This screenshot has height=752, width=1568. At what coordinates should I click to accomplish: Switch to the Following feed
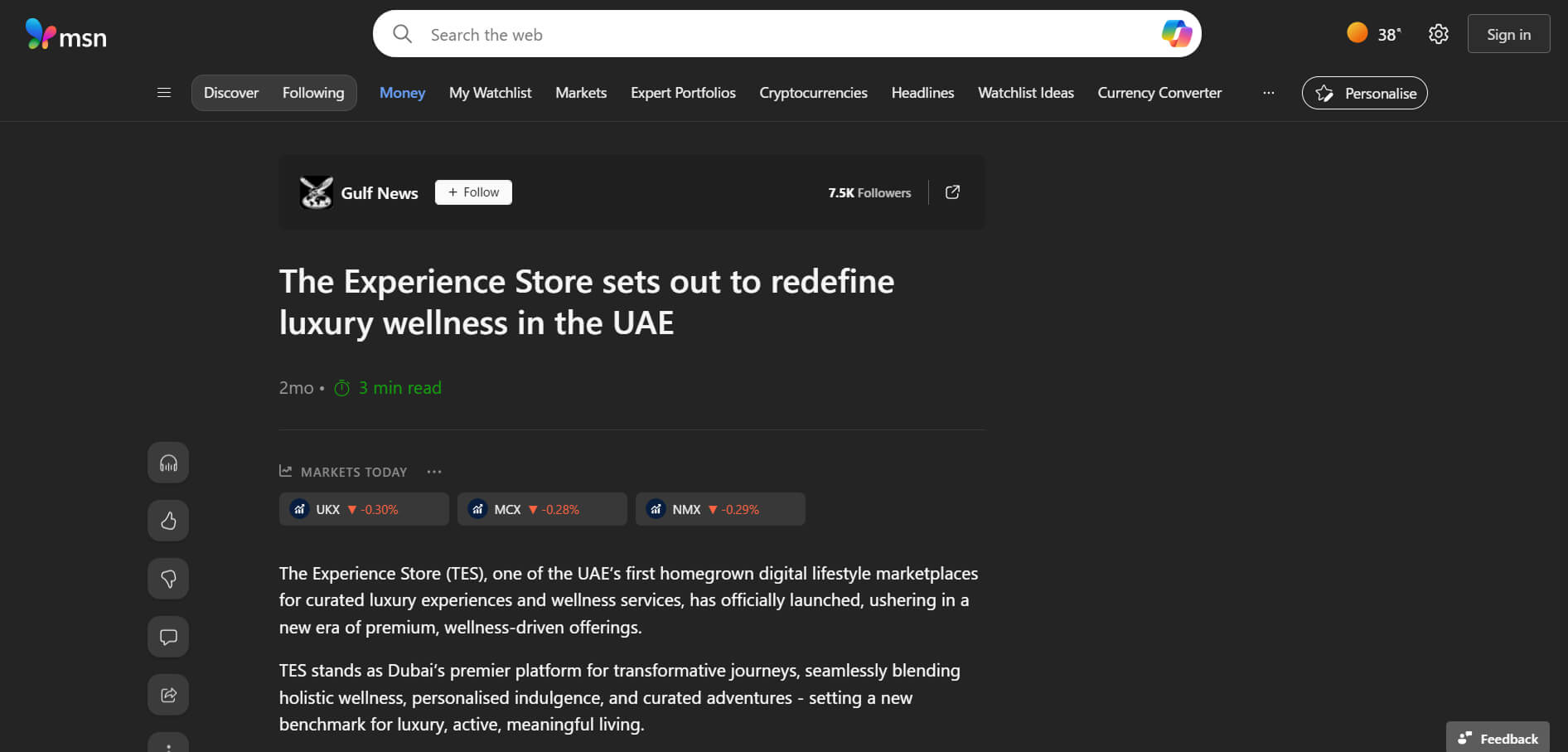(312, 93)
